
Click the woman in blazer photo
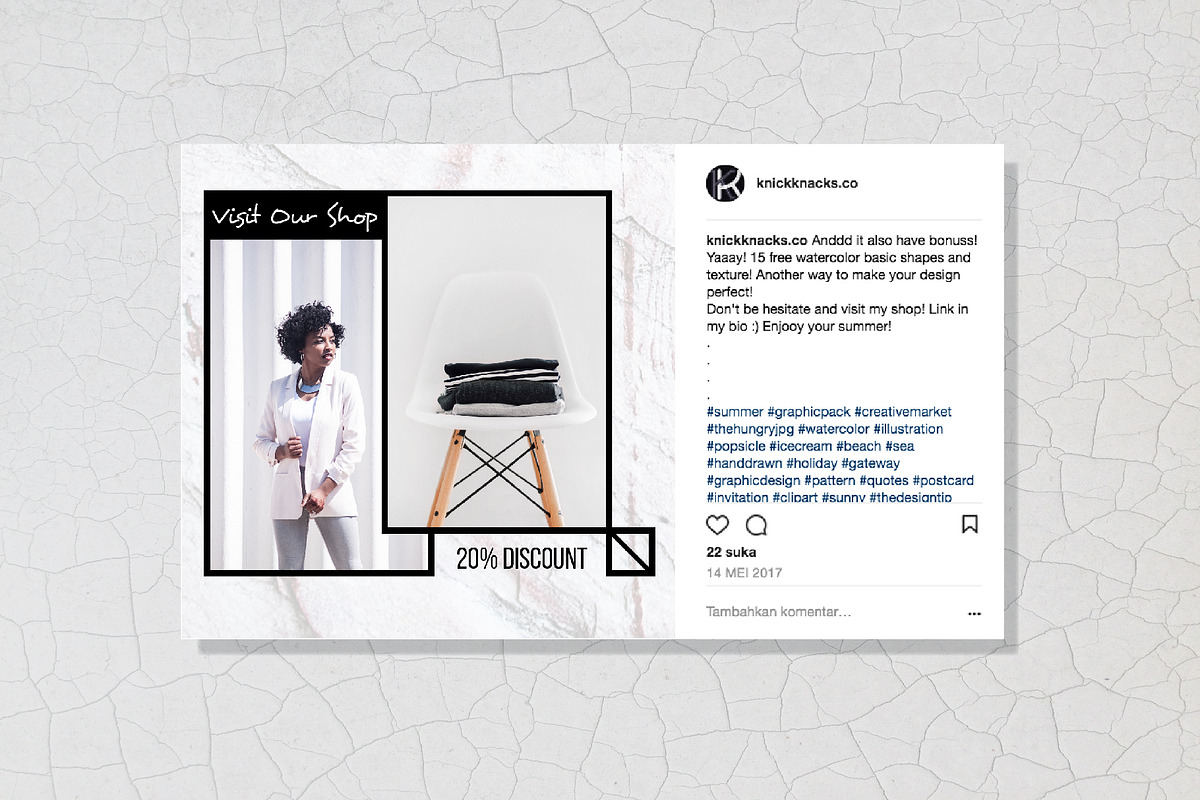click(295, 404)
